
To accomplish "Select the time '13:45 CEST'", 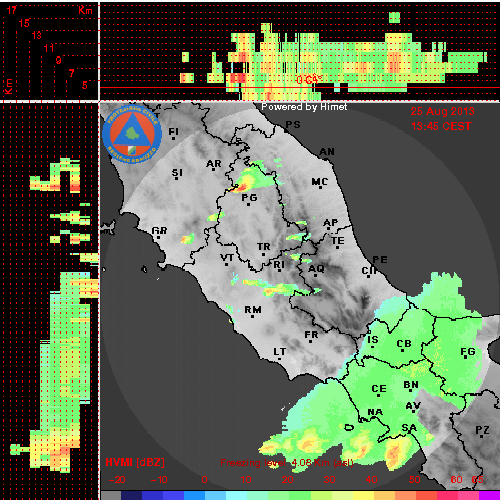I will (x=441, y=126).
